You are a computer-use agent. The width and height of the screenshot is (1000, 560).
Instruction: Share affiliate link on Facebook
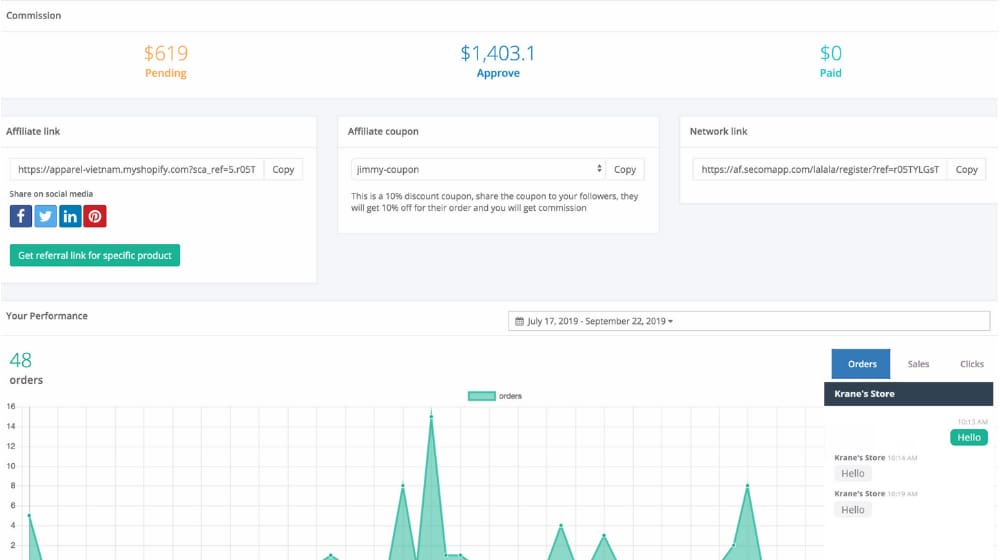click(21, 216)
